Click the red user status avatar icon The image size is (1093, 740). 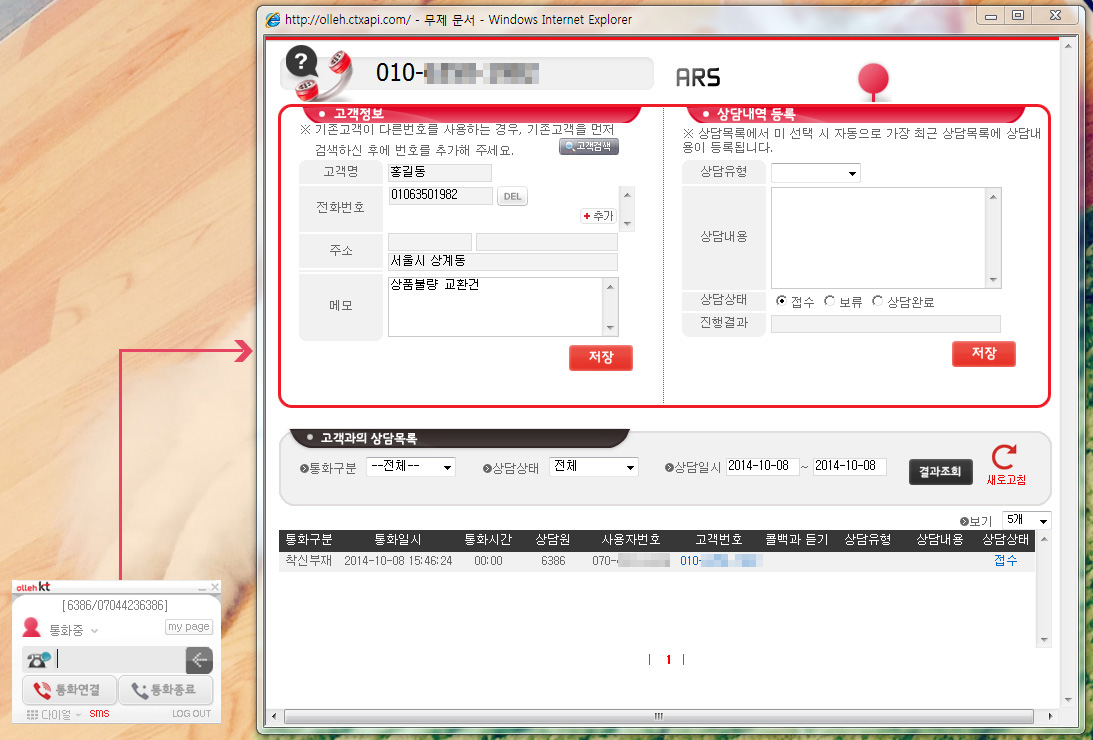[x=32, y=628]
